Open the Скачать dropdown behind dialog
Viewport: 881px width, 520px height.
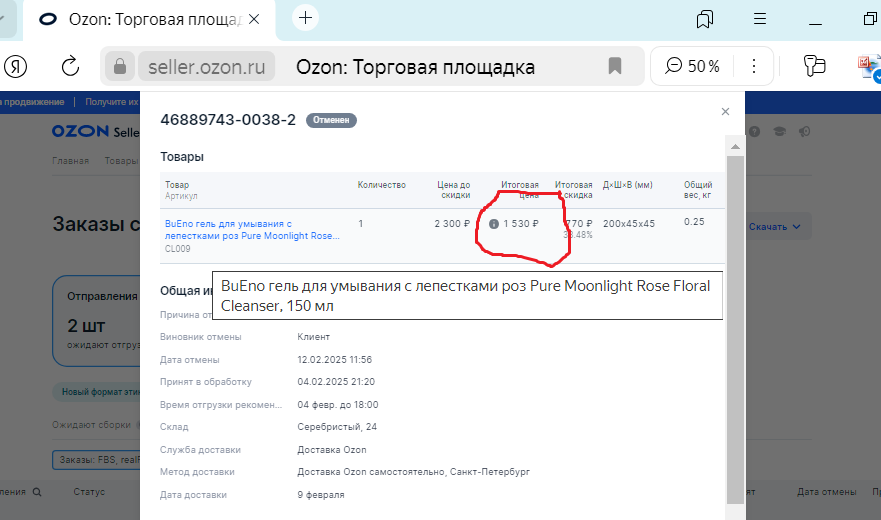774,227
